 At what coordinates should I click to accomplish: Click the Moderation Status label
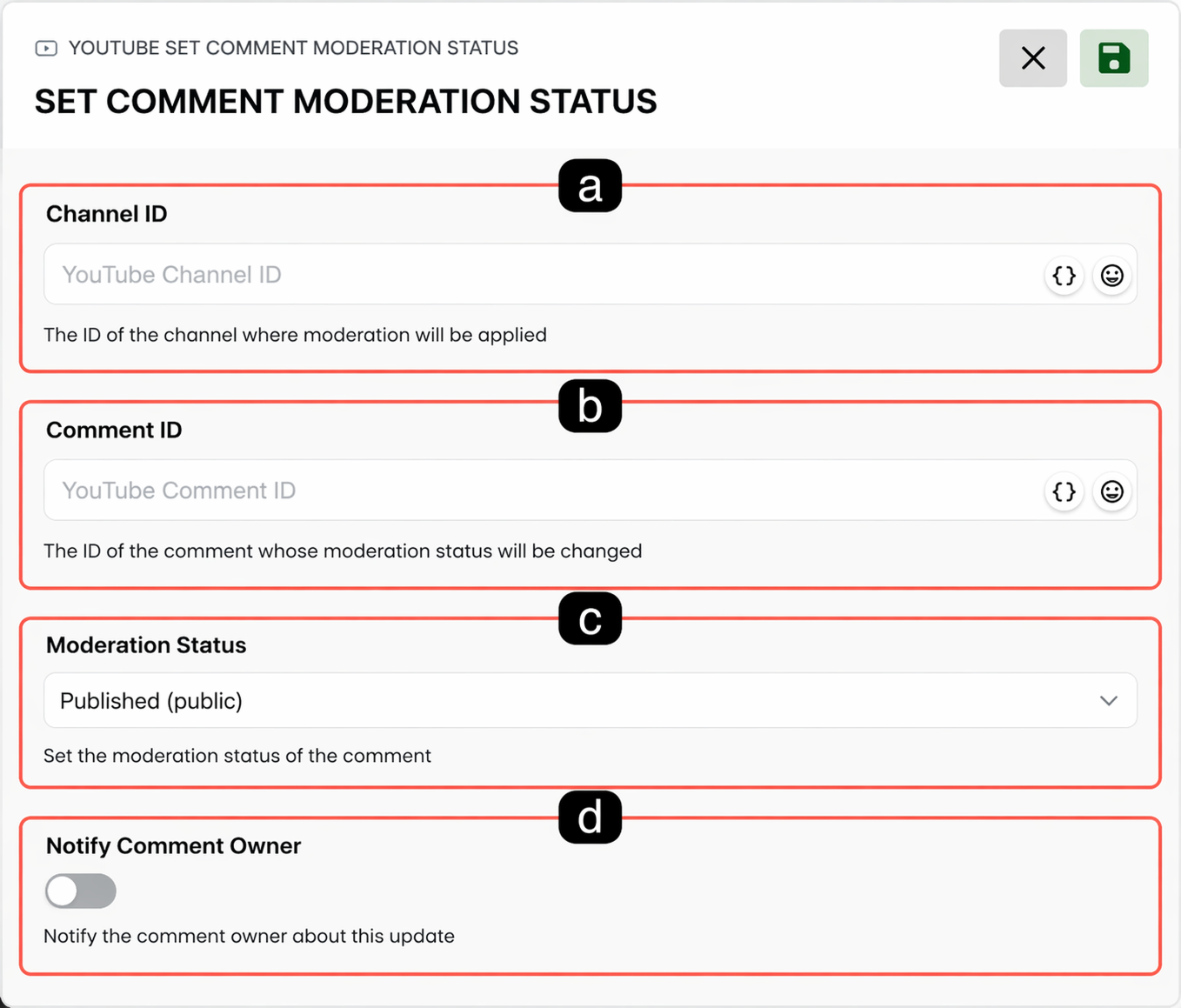(146, 645)
